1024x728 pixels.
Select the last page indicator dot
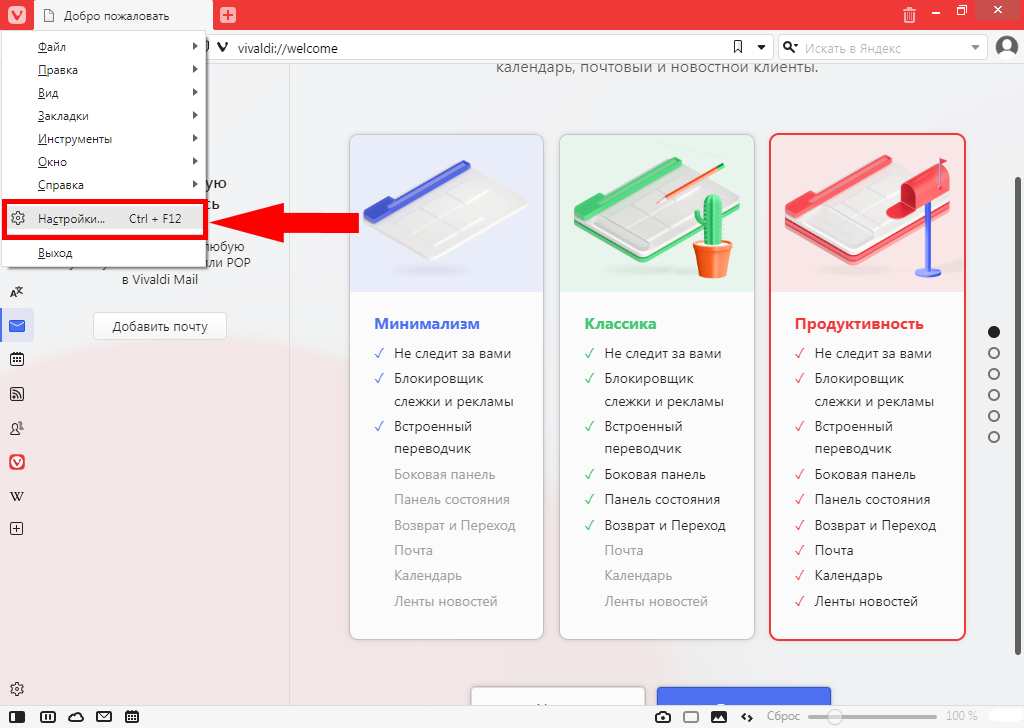993,437
